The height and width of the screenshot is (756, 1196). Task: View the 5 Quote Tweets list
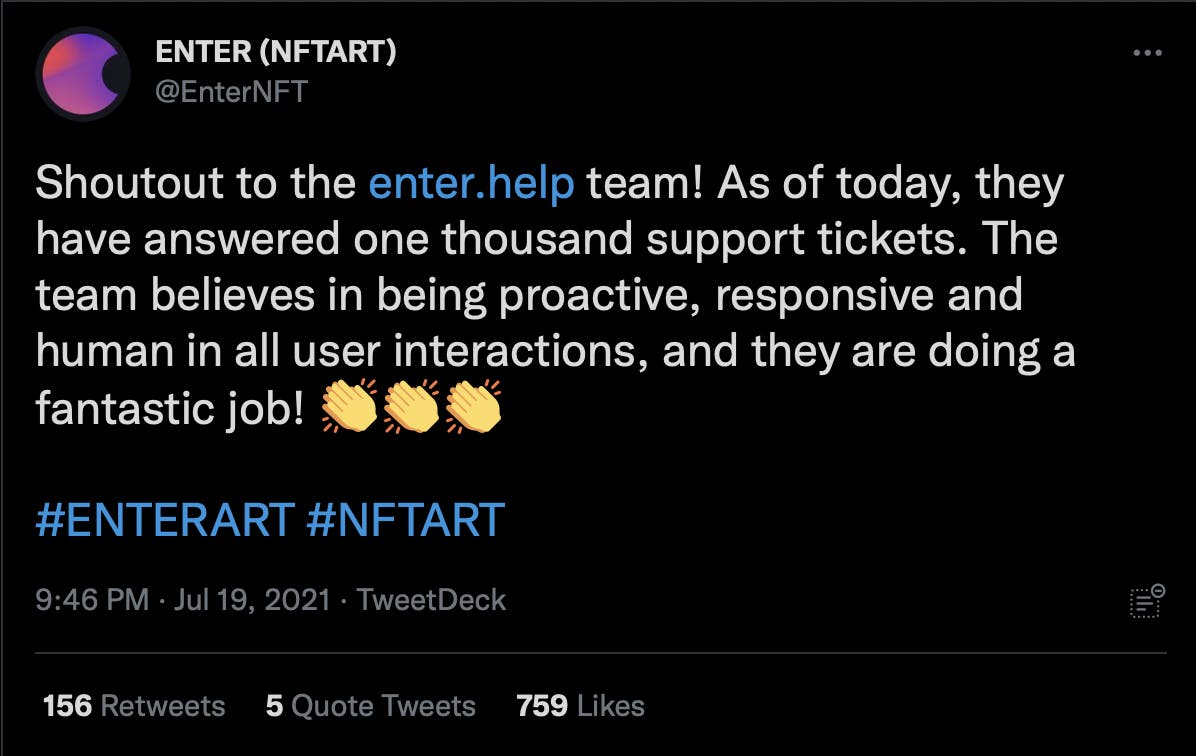coord(371,706)
